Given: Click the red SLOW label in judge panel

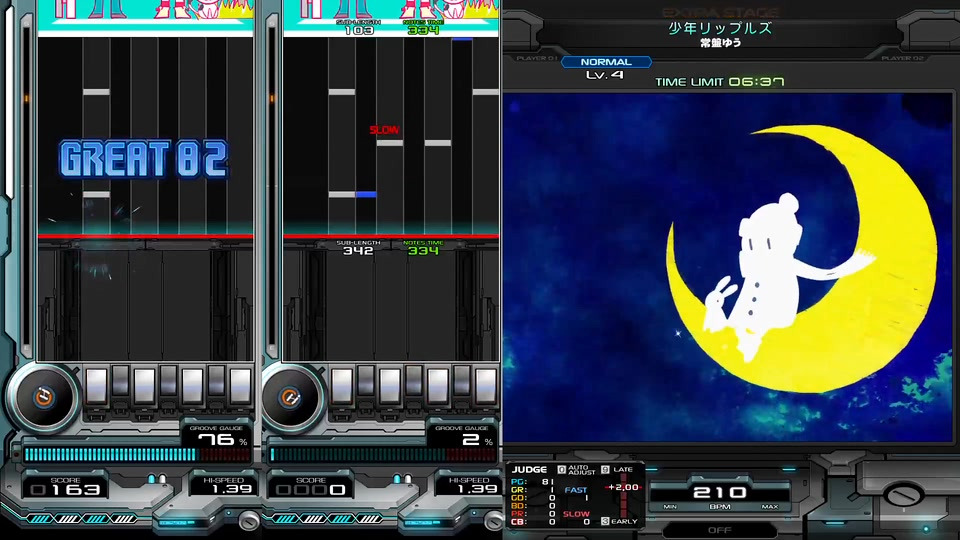Looking at the screenshot, I should pos(576,514).
